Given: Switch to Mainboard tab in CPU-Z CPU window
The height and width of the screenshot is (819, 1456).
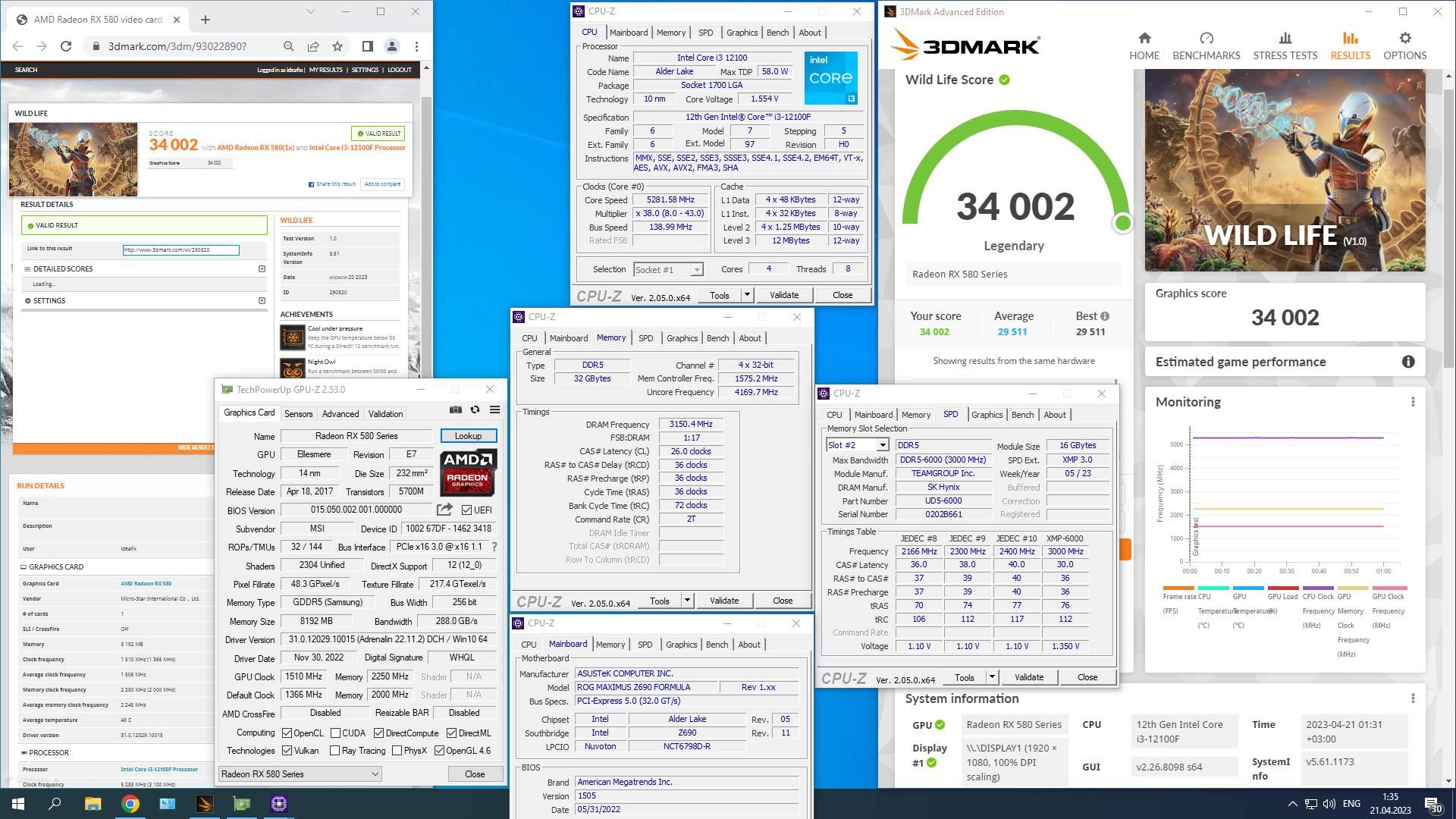Looking at the screenshot, I should coord(629,33).
